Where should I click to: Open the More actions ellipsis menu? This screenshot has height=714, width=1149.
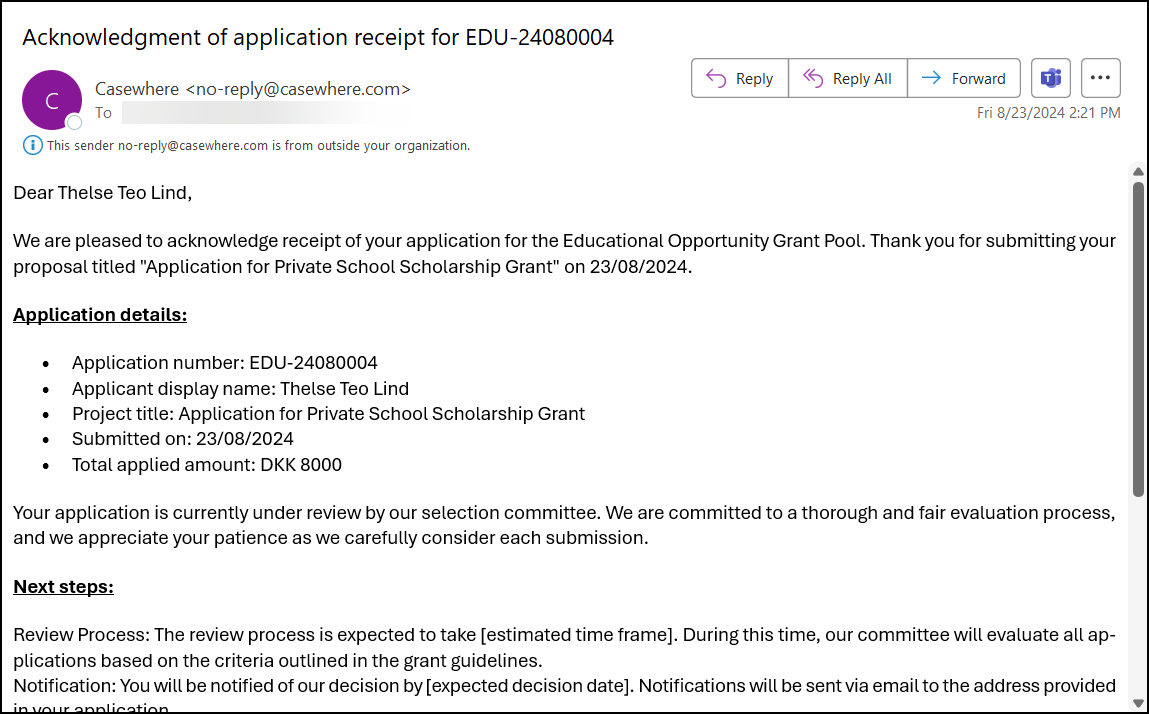[x=1101, y=78]
